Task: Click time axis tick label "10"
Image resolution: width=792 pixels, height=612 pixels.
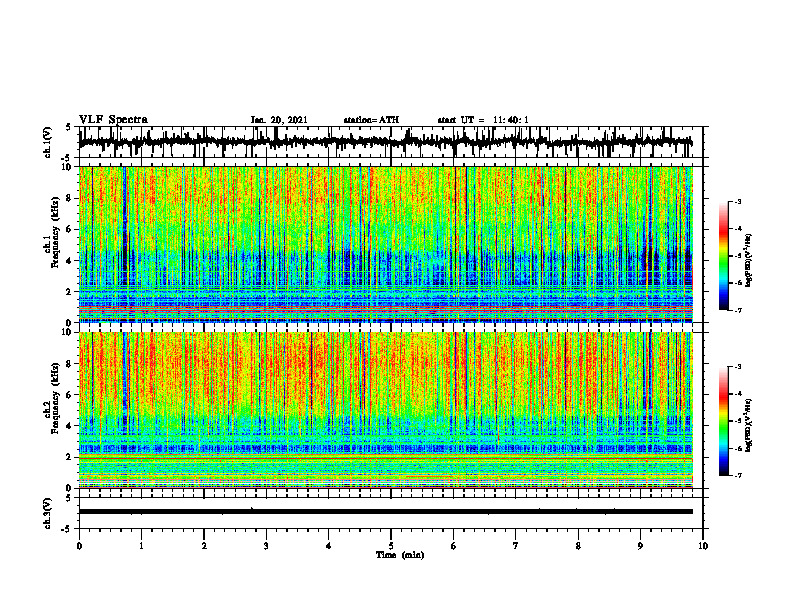Action: click(x=703, y=546)
